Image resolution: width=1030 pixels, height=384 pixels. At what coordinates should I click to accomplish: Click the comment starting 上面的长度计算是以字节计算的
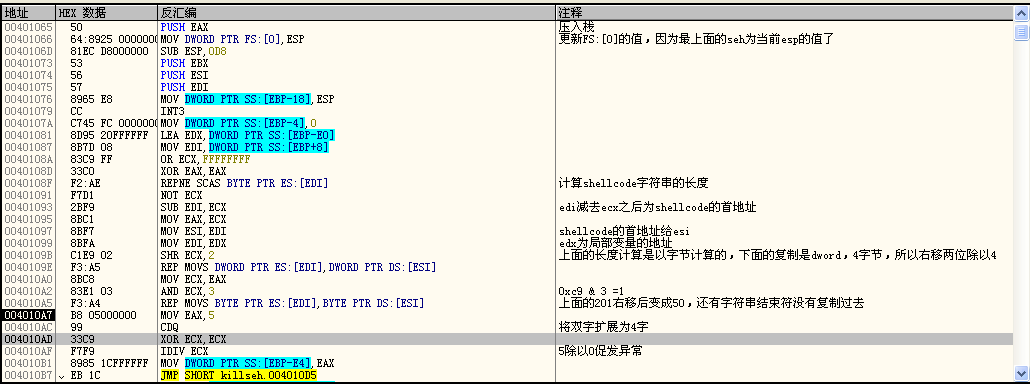[x=778, y=255]
